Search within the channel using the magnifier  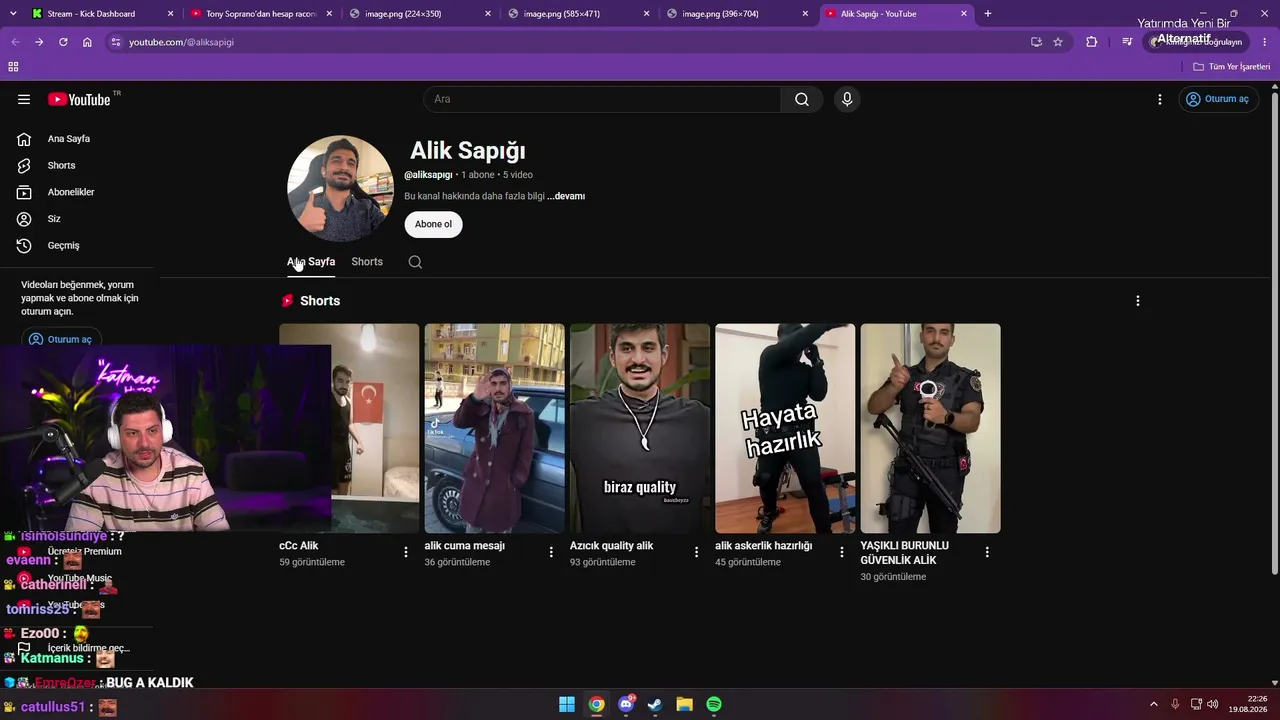click(x=415, y=262)
